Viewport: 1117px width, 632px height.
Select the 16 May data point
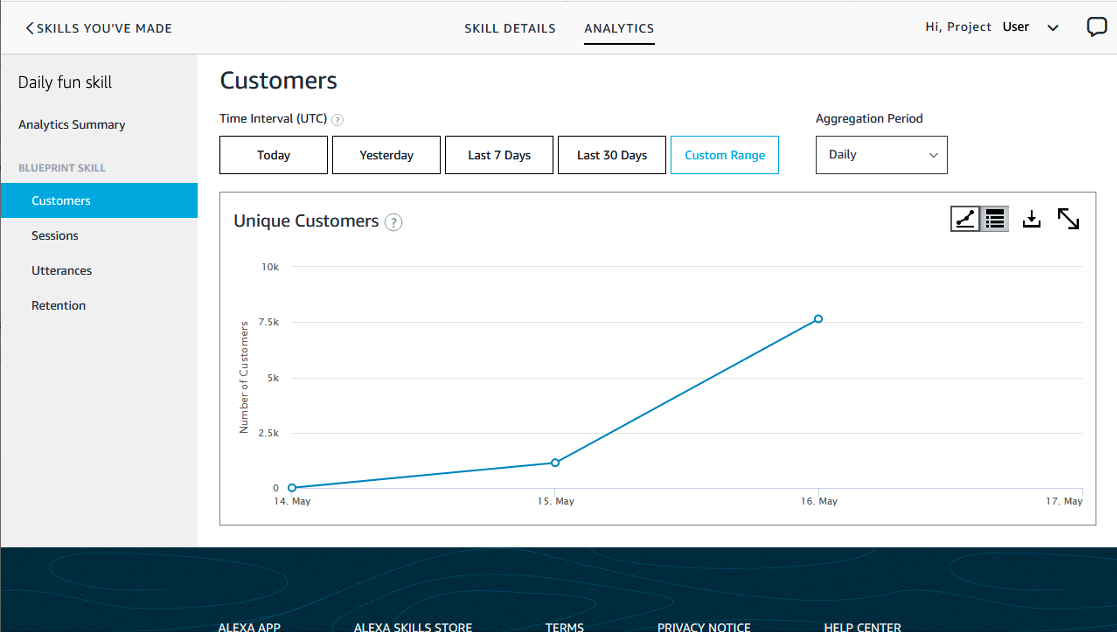818,318
